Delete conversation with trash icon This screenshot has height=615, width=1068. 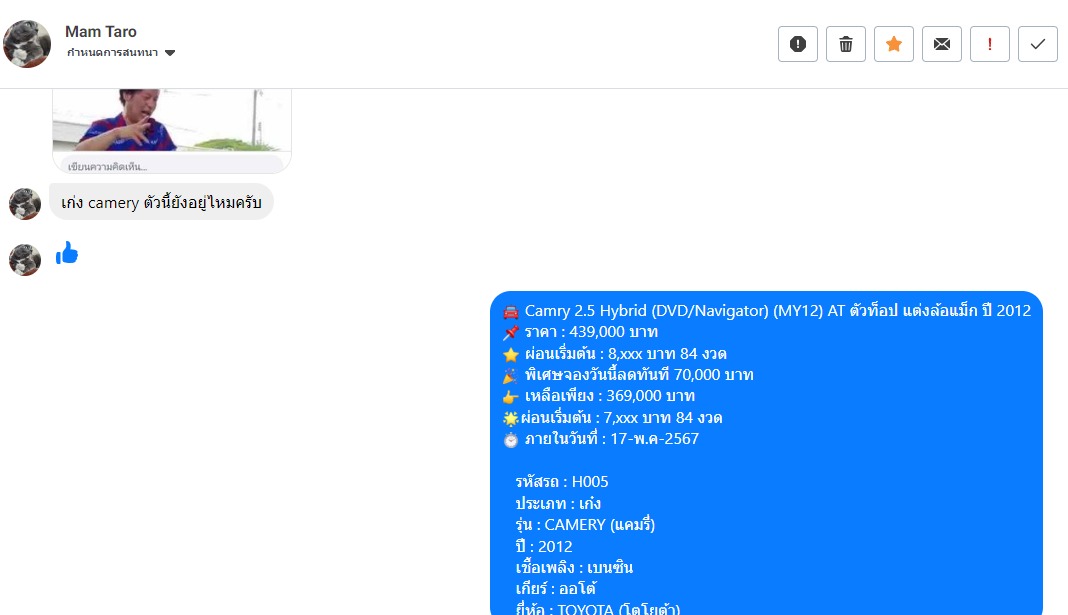tap(846, 44)
